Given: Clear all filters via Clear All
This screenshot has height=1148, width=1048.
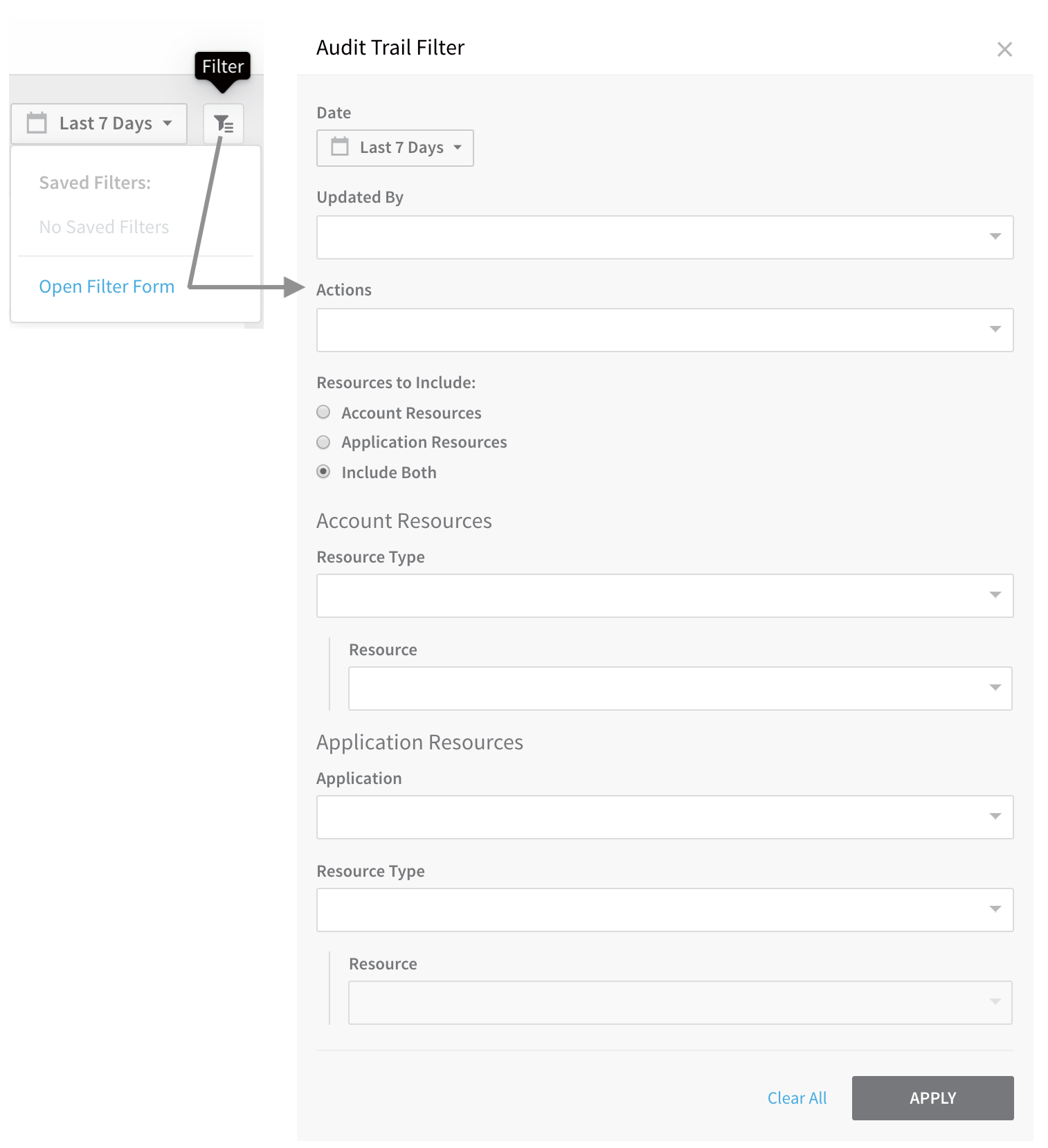Looking at the screenshot, I should click(x=797, y=1098).
